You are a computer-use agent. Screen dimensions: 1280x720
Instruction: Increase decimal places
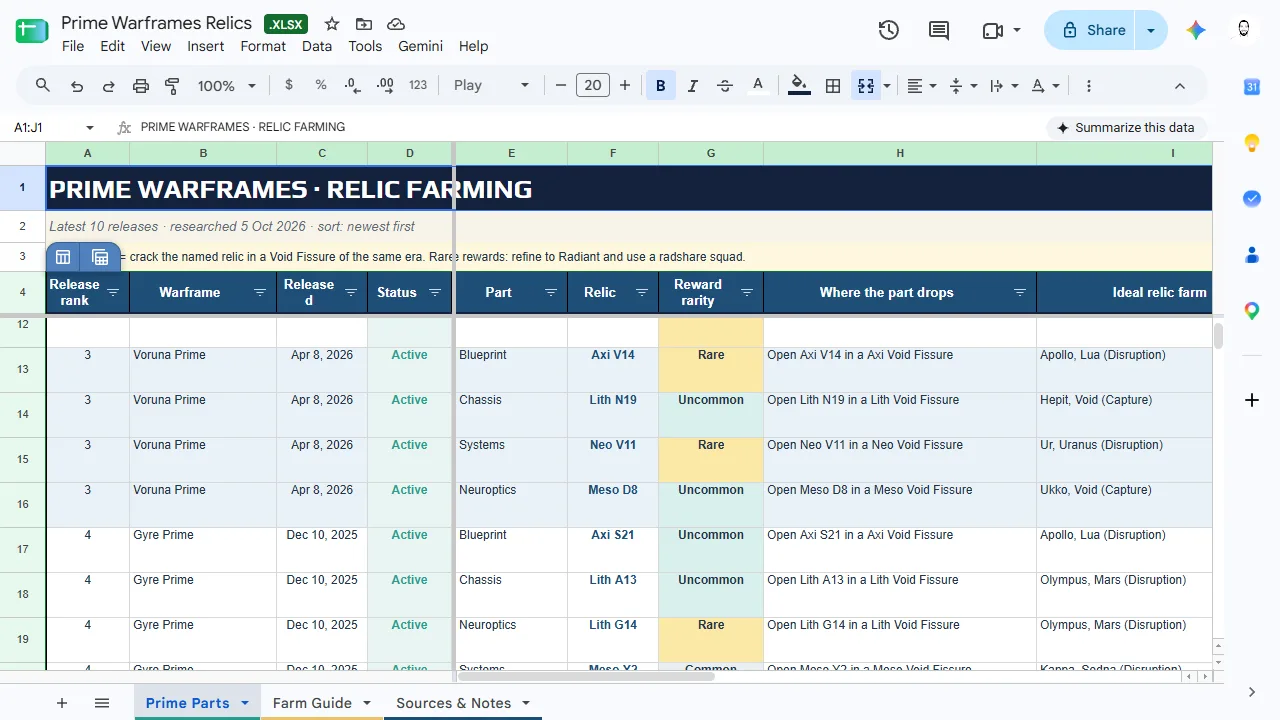pos(385,86)
